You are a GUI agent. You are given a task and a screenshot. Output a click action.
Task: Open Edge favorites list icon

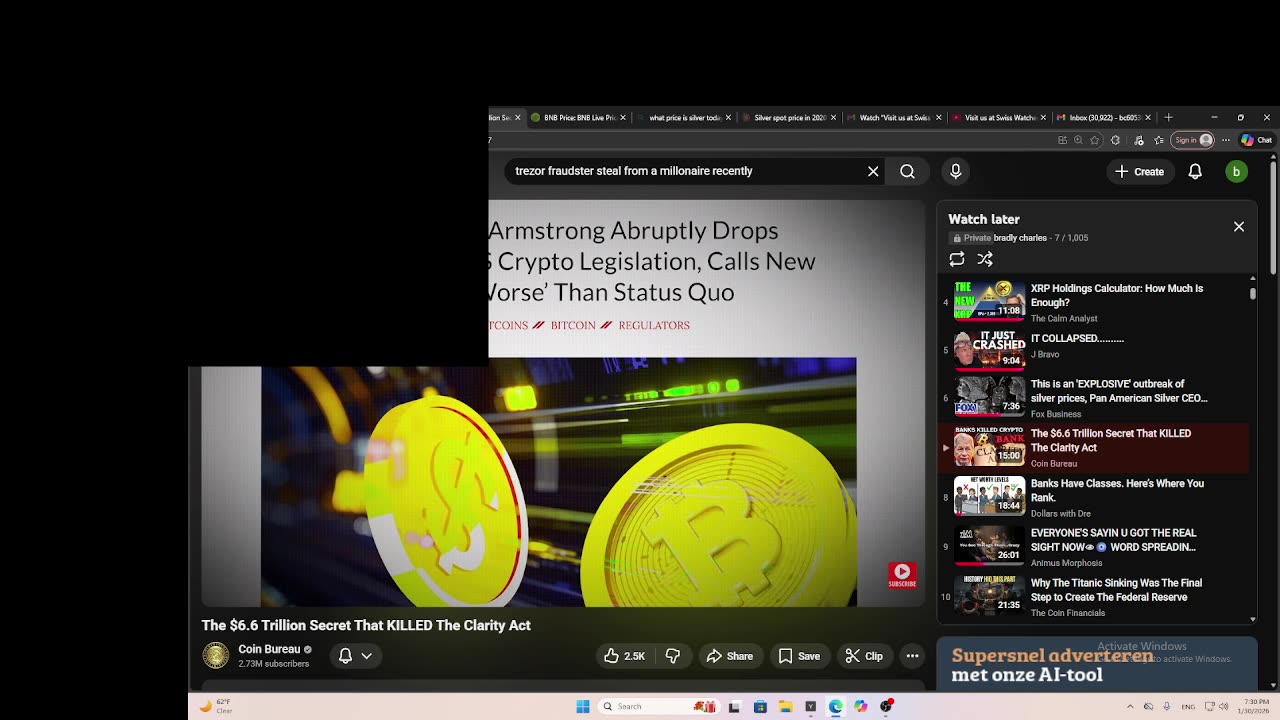click(x=1159, y=140)
